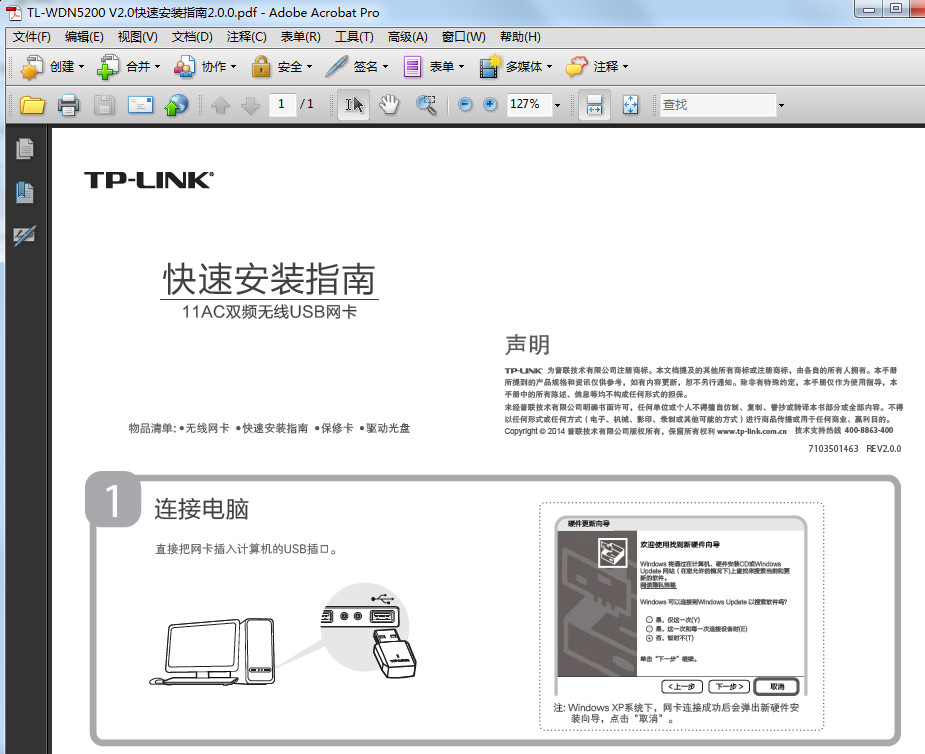Activate the Select text cursor tool
This screenshot has height=754, width=925.
354,105
